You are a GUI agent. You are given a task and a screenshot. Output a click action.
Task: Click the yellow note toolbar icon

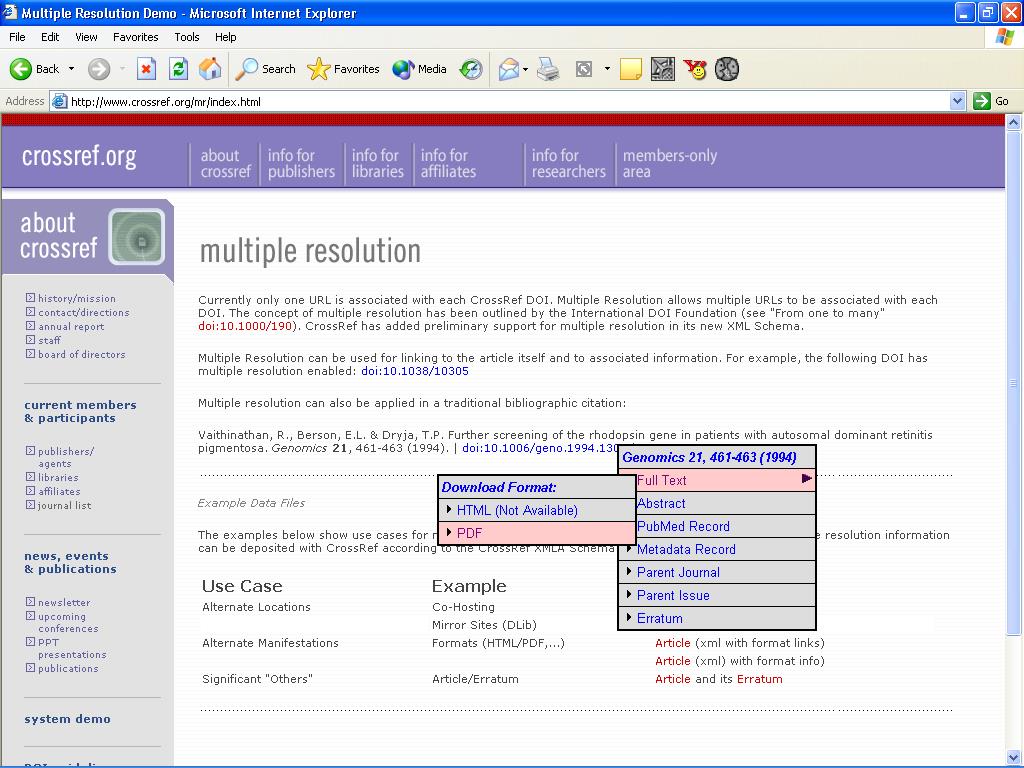click(630, 69)
